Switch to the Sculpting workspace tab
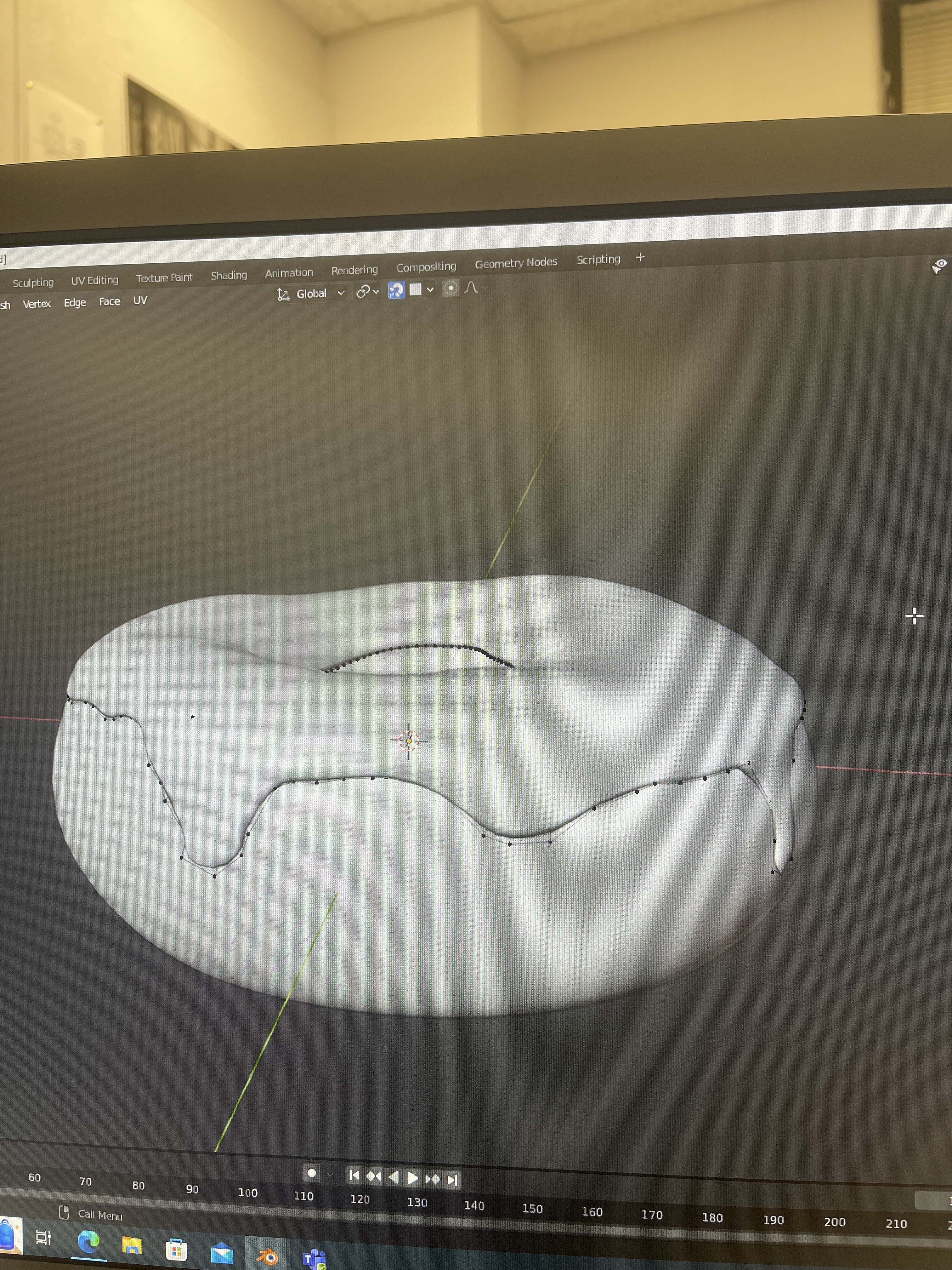 (x=33, y=283)
